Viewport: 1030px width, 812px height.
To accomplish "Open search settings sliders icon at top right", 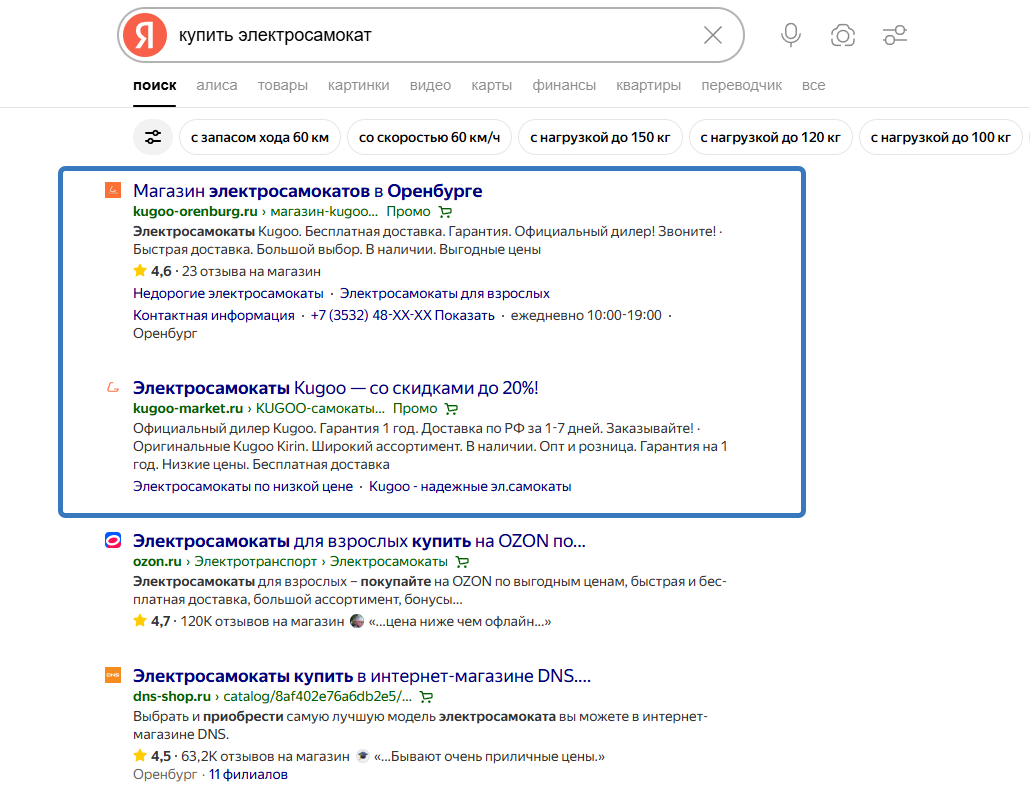I will pos(895,35).
